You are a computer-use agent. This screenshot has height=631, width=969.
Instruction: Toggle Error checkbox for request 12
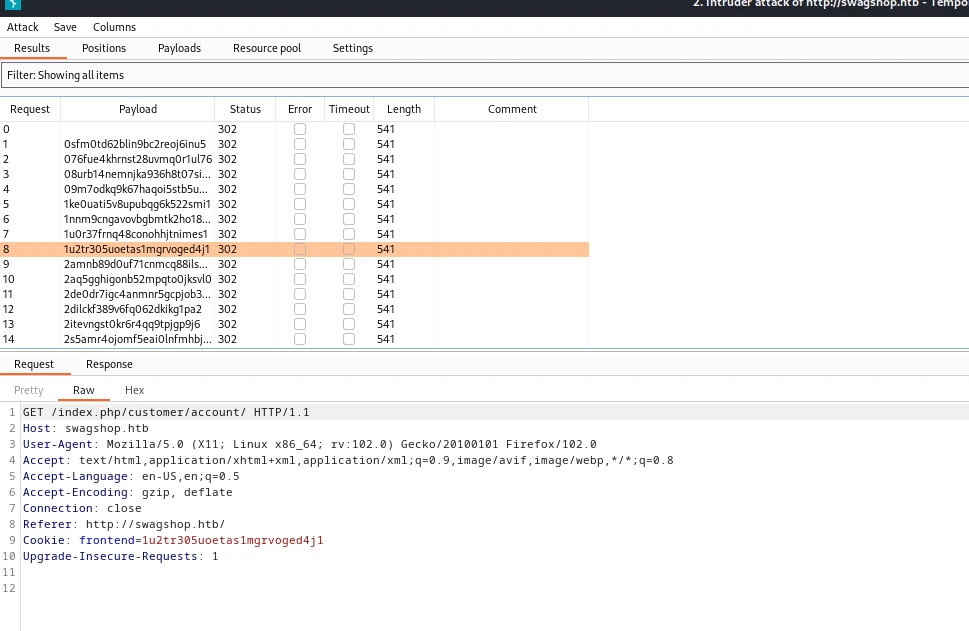(x=300, y=309)
